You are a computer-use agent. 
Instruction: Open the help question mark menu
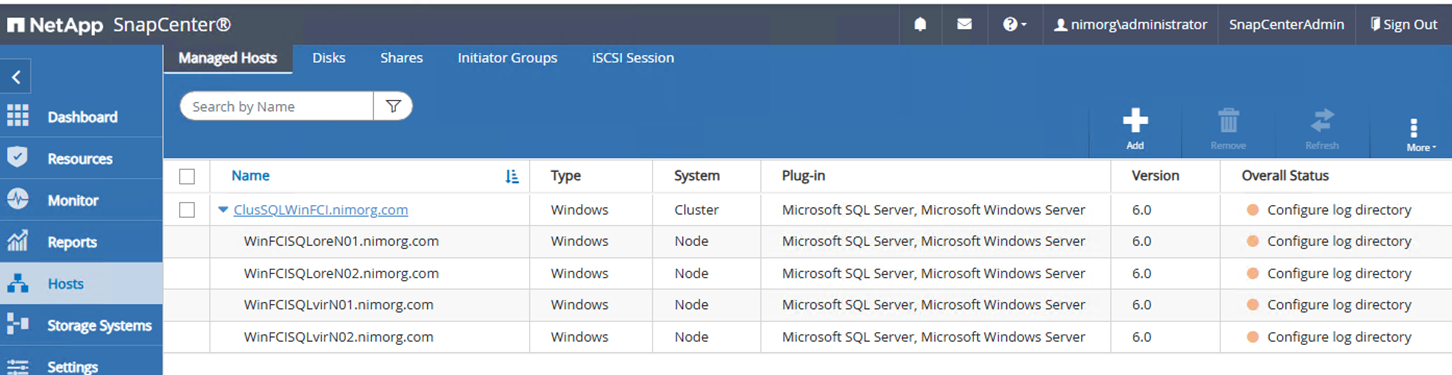click(1014, 24)
